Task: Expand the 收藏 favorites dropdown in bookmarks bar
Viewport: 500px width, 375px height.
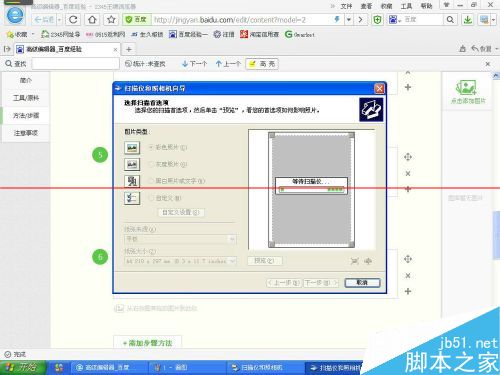Action: point(33,34)
